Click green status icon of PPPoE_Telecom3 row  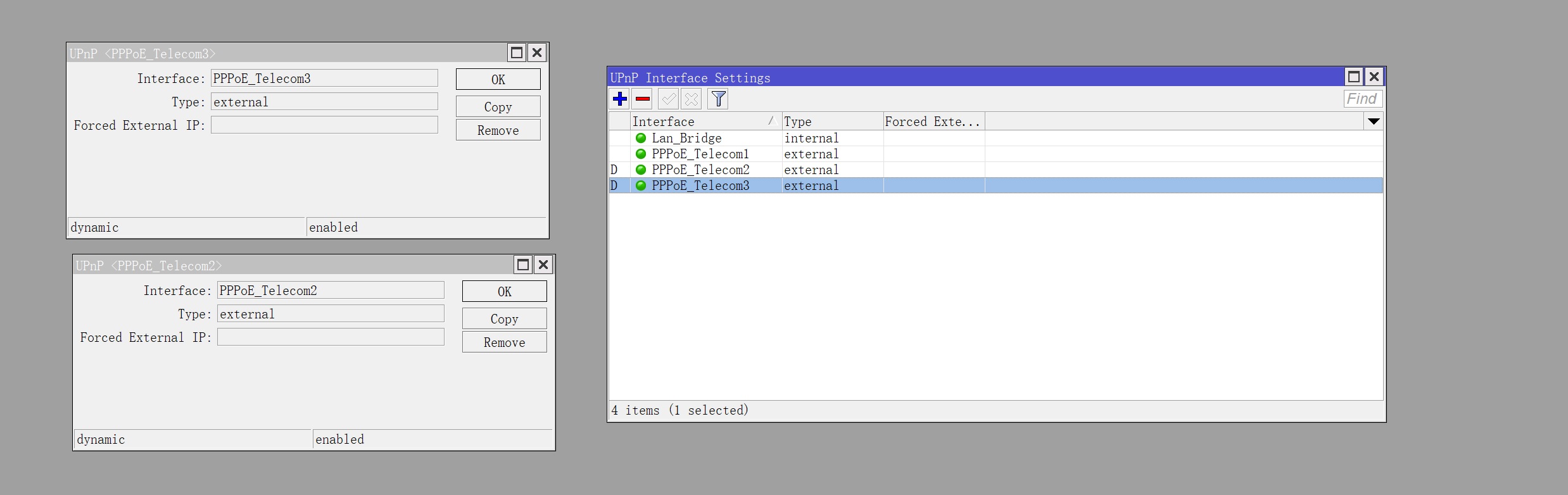(641, 185)
